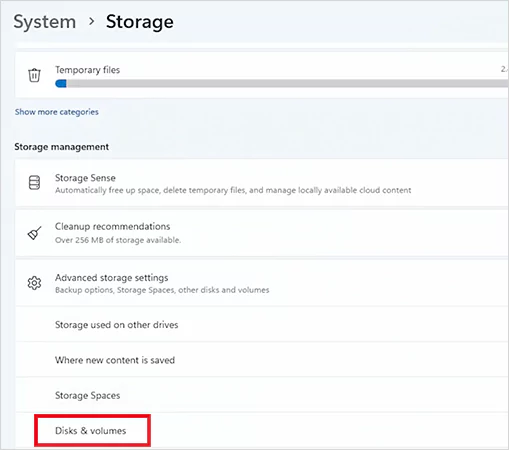Open Storage used on other drives

tap(262, 324)
